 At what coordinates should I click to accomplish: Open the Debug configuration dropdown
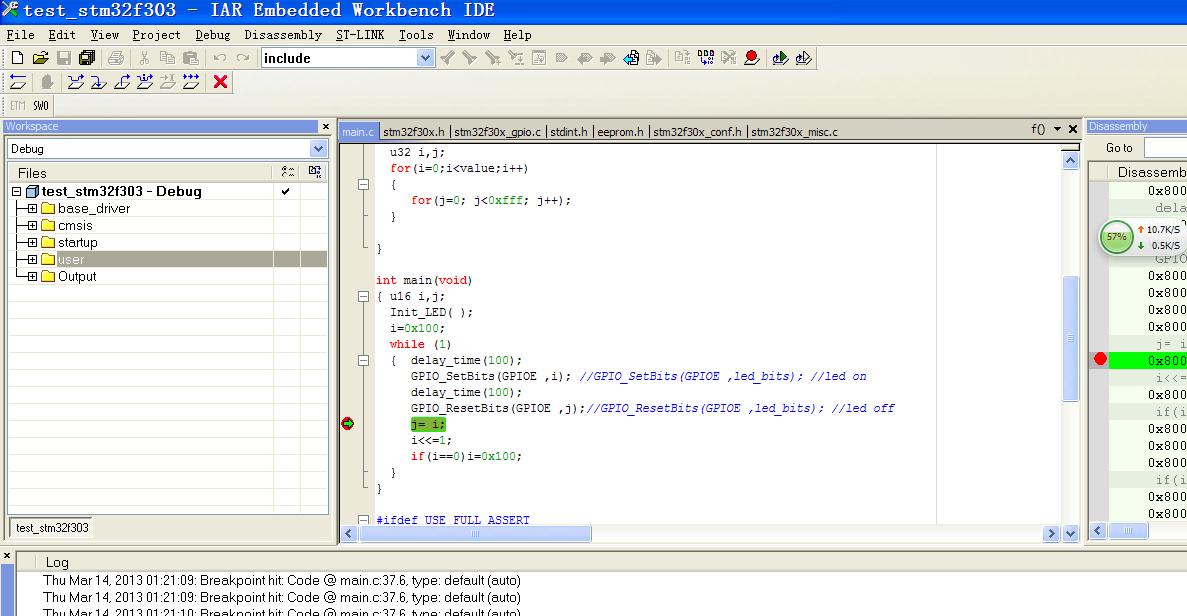coord(318,148)
